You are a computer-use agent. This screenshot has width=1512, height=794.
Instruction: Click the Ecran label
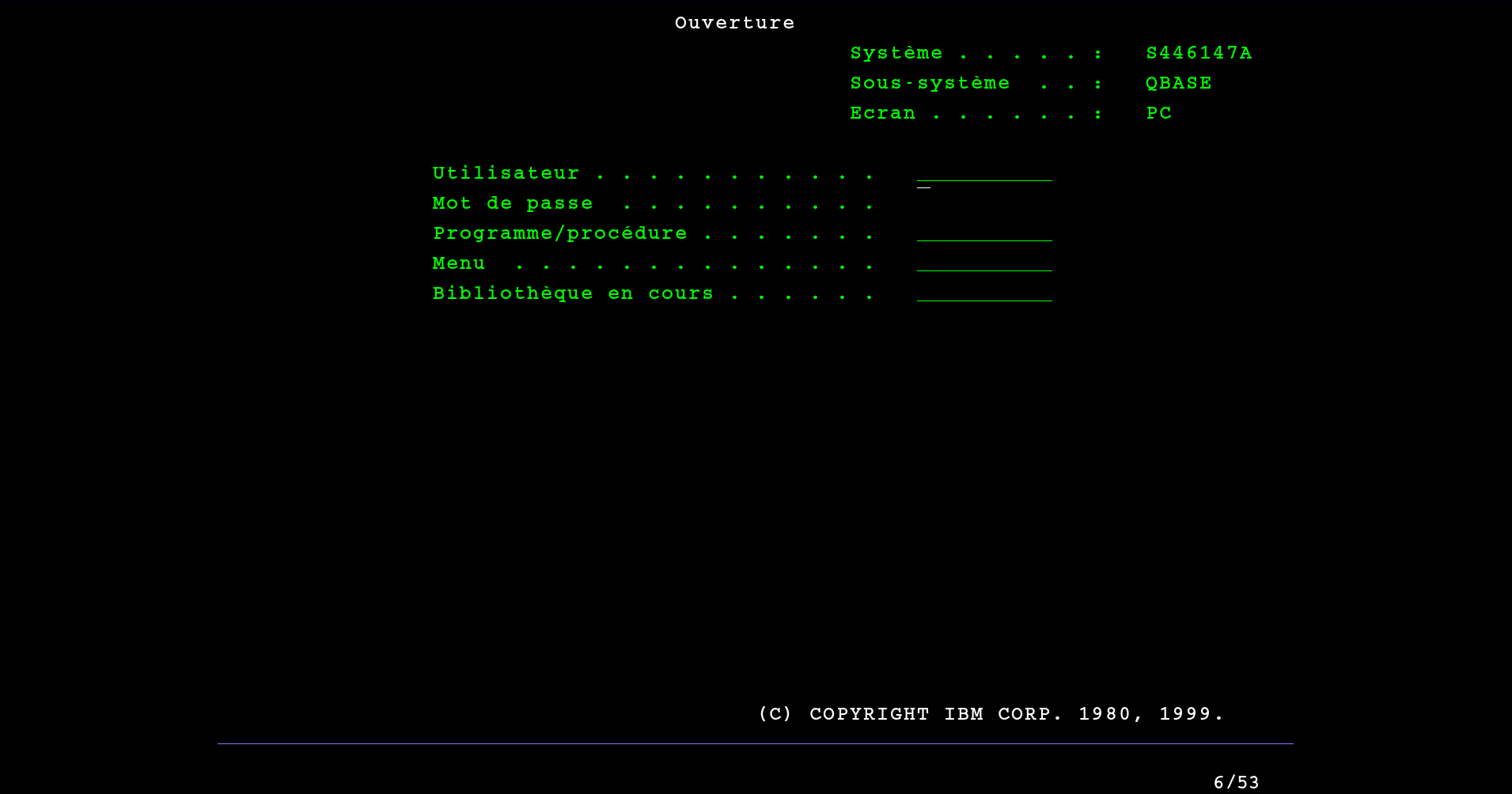(883, 113)
